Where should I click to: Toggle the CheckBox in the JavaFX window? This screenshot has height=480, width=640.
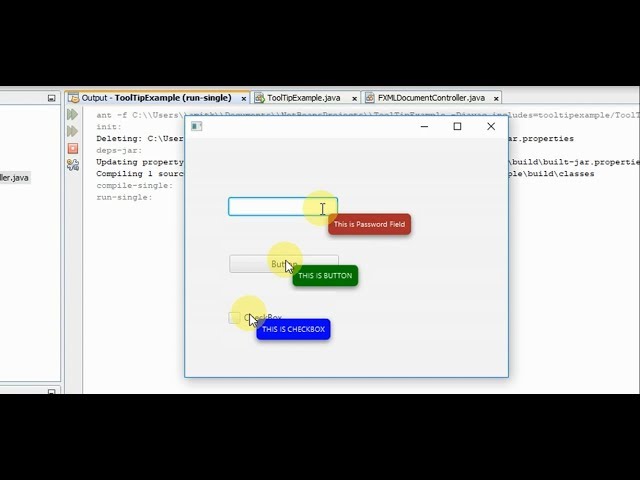[234, 318]
